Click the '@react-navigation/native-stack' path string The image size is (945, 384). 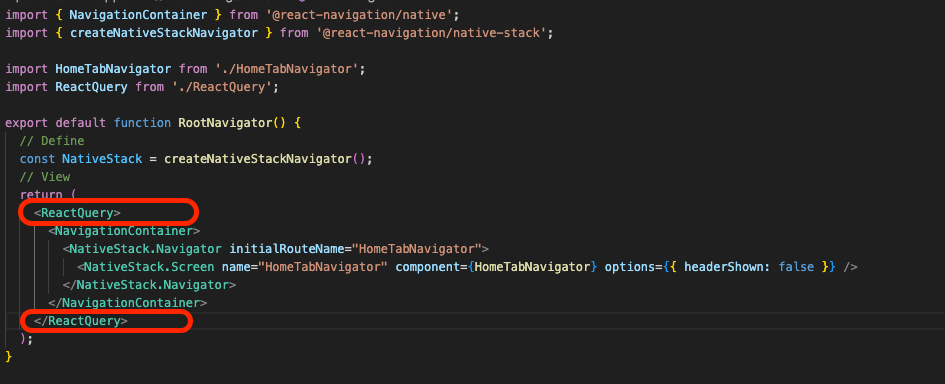pyautogui.click(x=431, y=33)
